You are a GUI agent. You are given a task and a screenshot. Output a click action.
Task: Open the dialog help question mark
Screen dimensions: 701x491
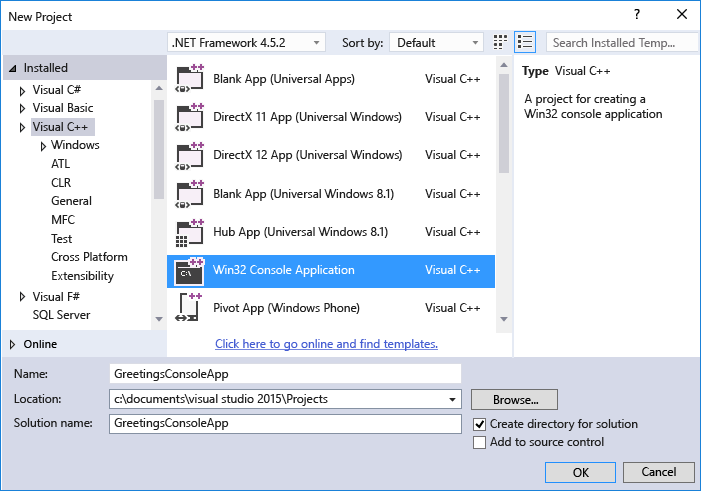click(637, 15)
